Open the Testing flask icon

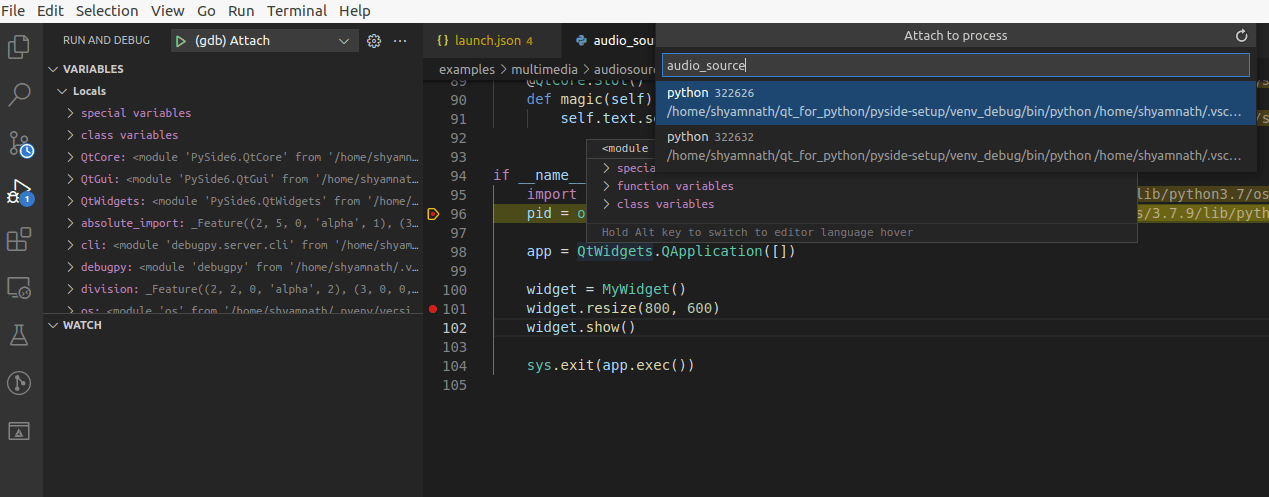[x=20, y=335]
